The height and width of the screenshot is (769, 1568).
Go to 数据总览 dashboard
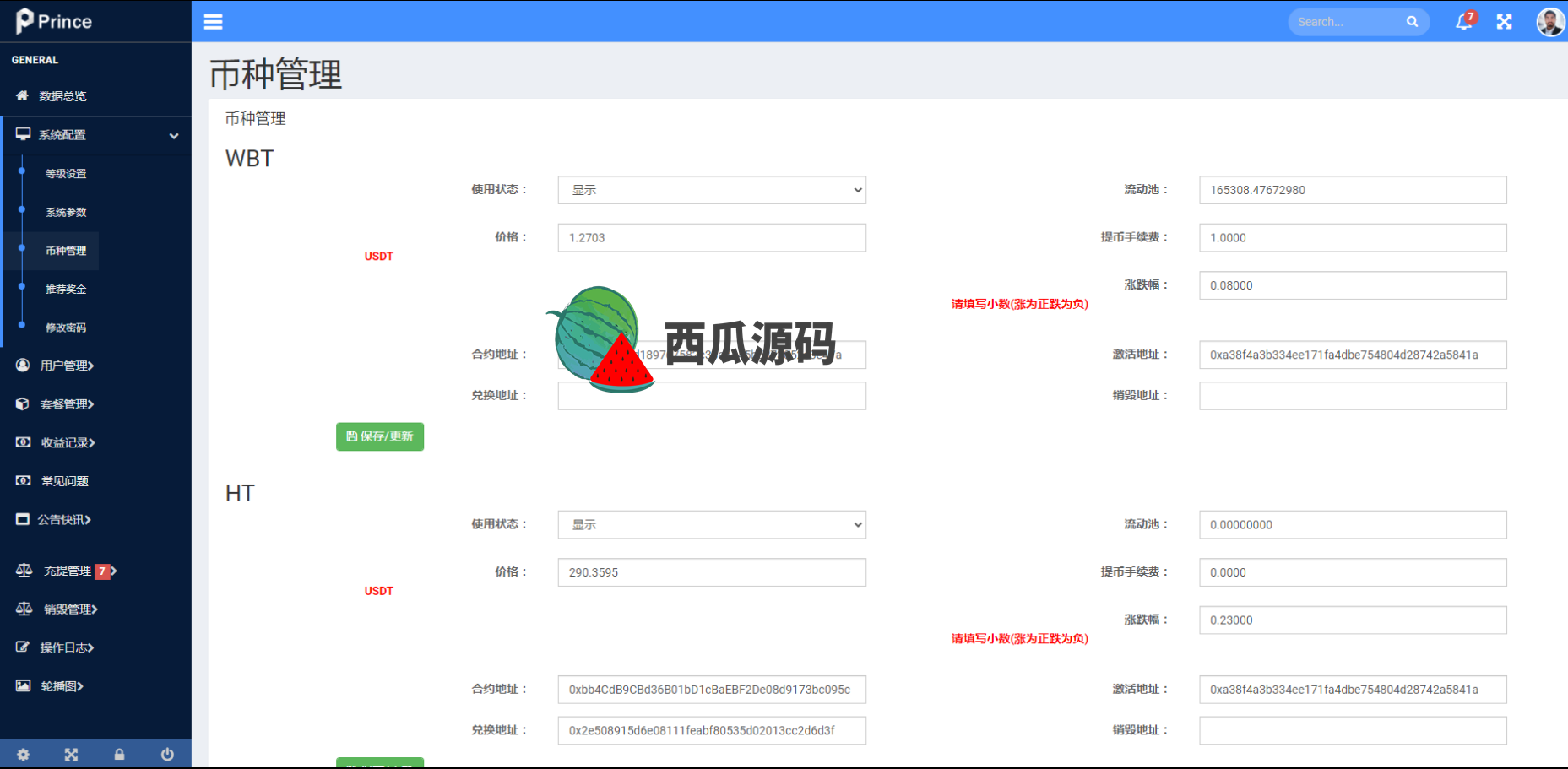click(x=62, y=96)
